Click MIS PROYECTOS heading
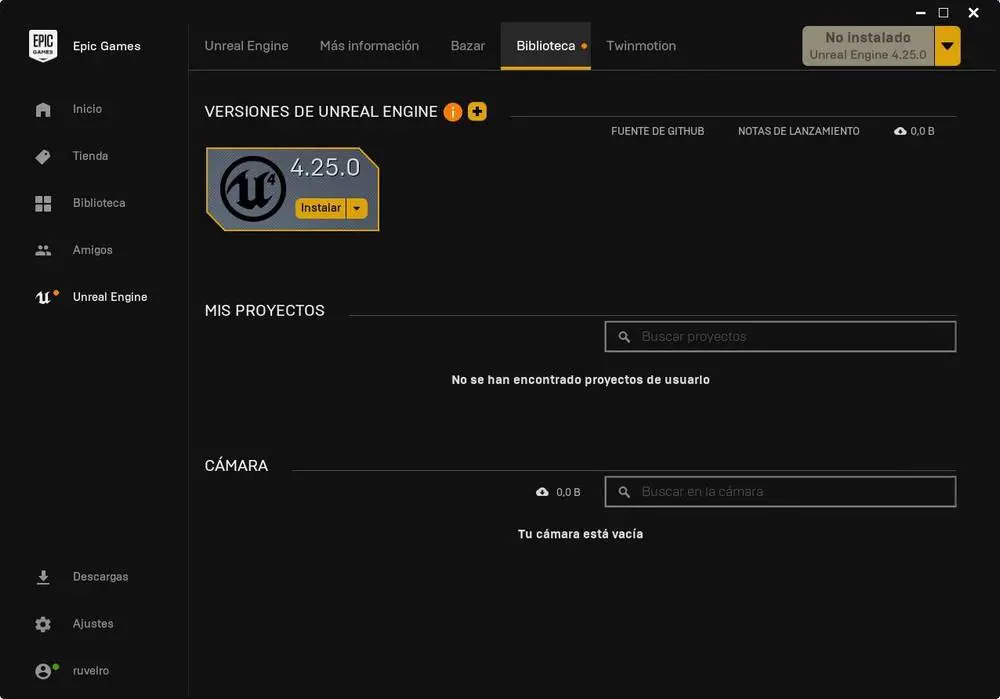 pyautogui.click(x=265, y=311)
